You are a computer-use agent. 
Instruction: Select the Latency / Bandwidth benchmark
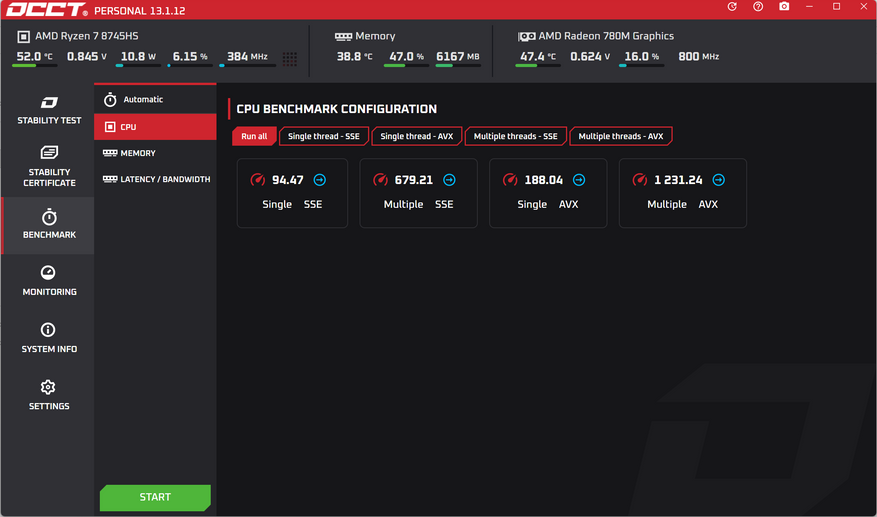[x=155, y=179]
